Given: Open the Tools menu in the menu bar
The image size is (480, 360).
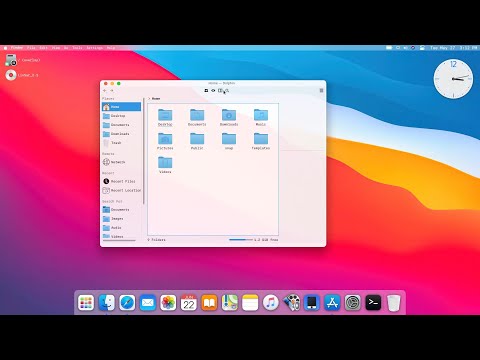Looking at the screenshot, I should click(77, 48).
